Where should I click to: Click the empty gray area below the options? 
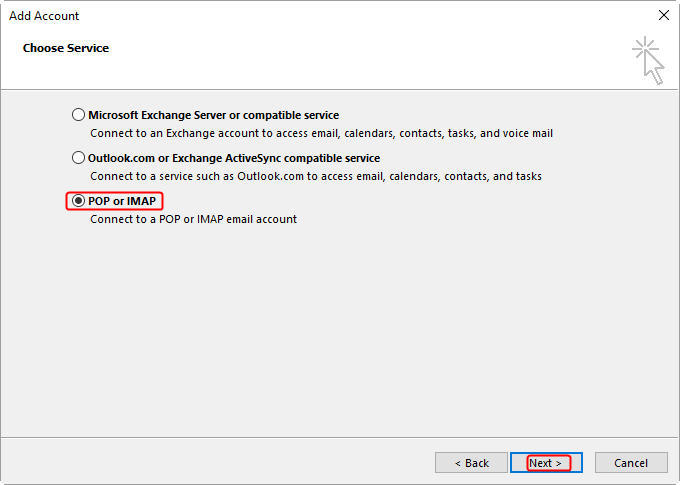coord(338,330)
